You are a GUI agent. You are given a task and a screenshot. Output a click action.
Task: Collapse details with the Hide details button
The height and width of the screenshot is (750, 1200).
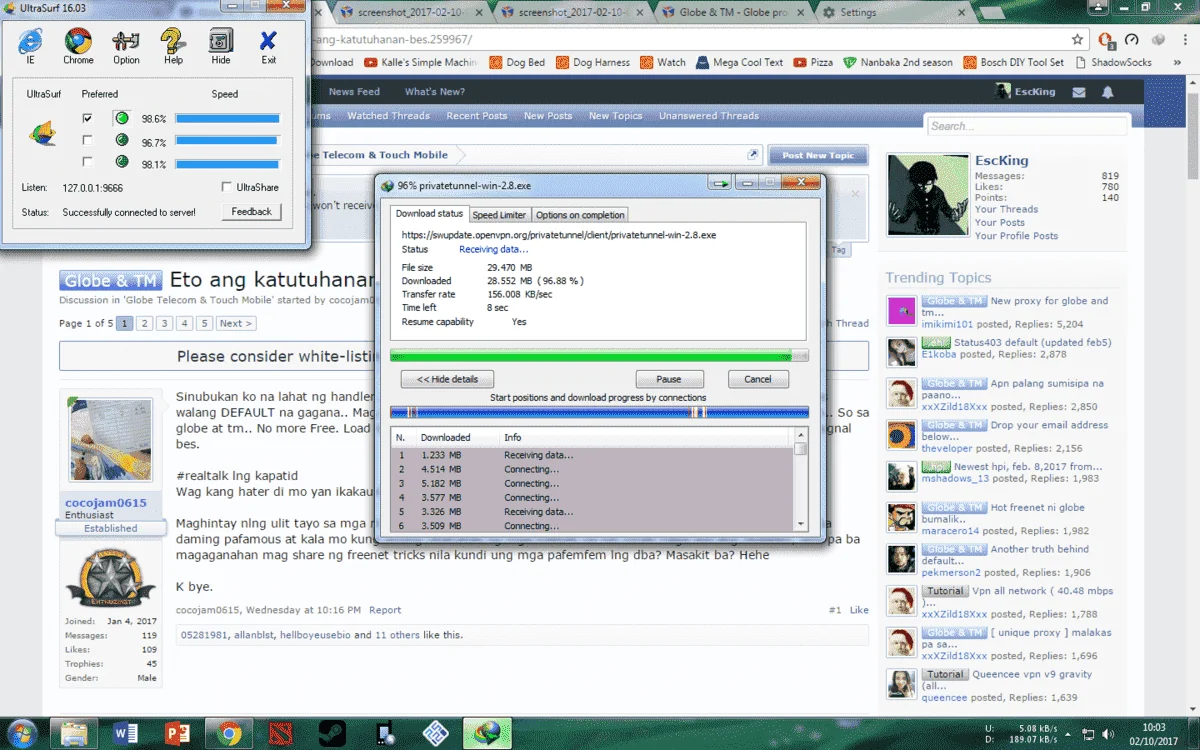pos(447,379)
